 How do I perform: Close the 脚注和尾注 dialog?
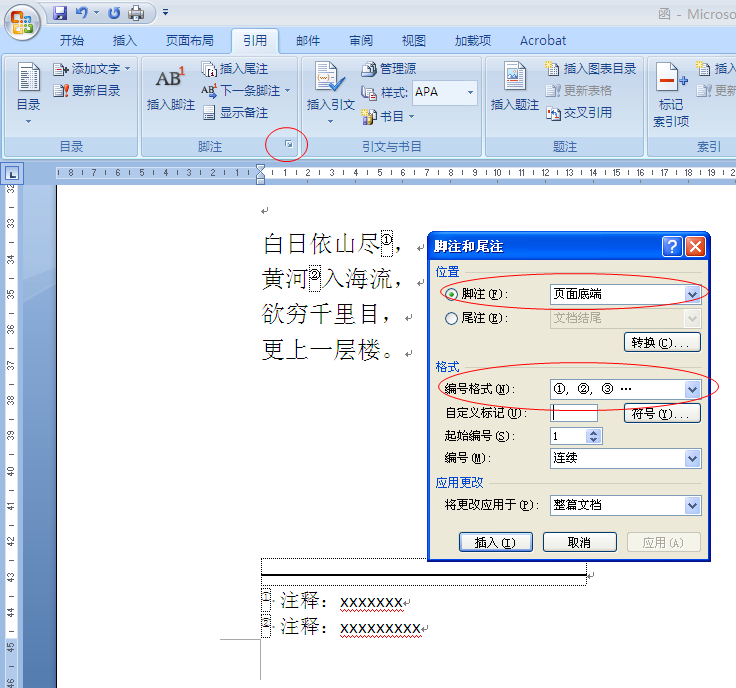click(x=696, y=246)
